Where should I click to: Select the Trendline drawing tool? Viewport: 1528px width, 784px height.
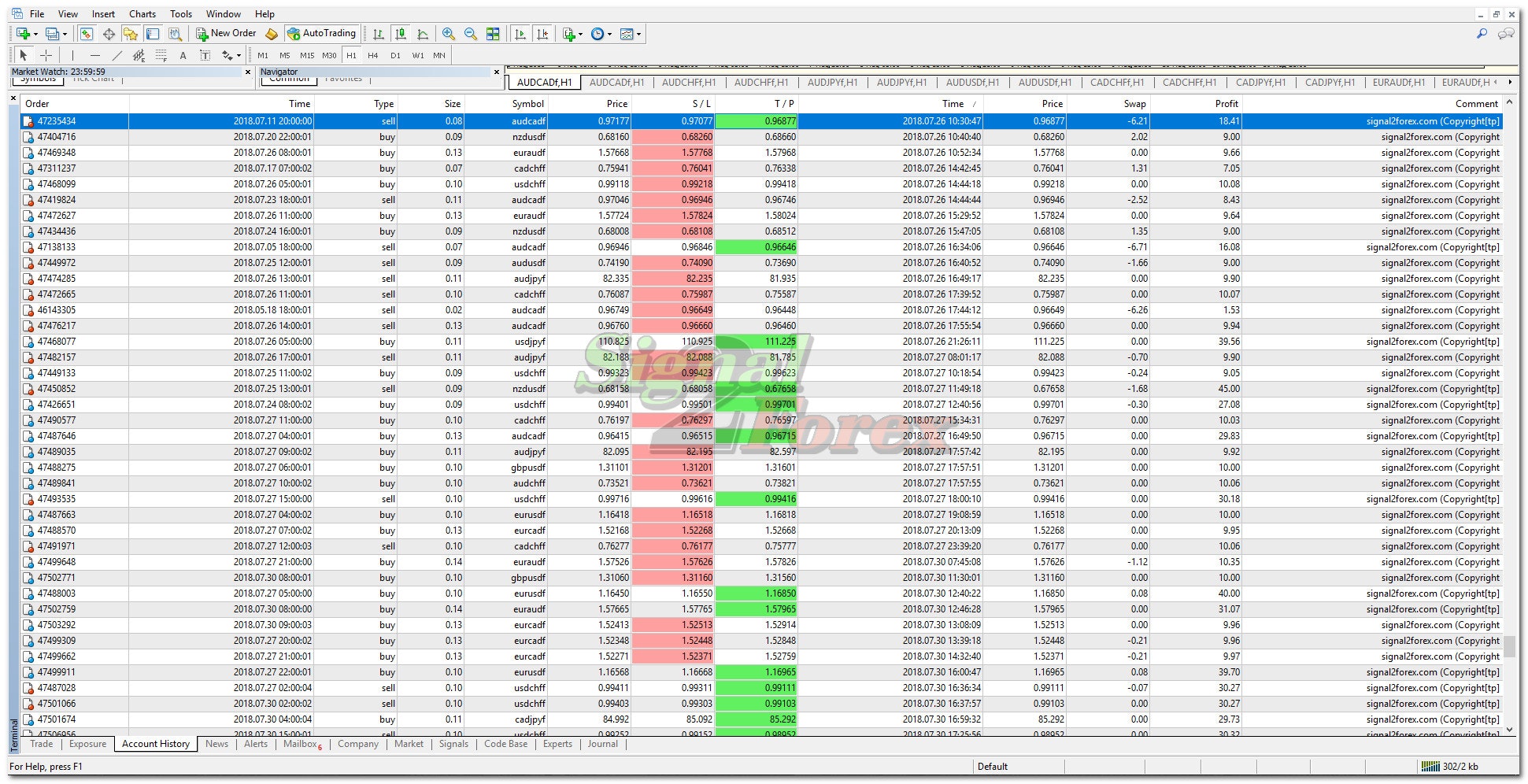click(117, 55)
